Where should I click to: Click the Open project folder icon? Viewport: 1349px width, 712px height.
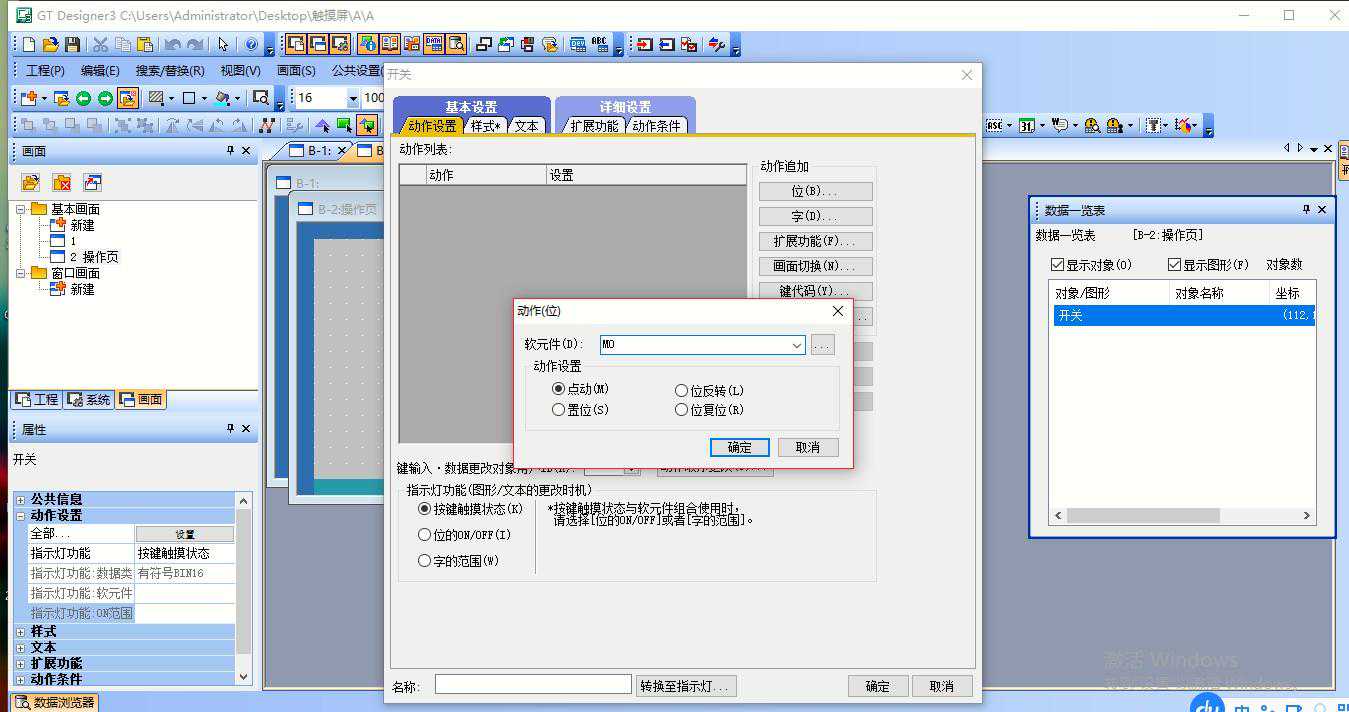(x=50, y=45)
